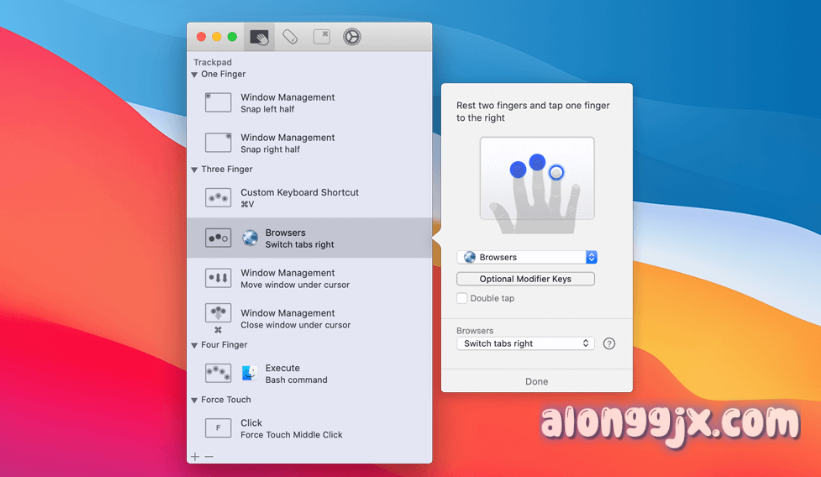Screen dimensions: 821x477
Task: Open the settings gear toolbar icon
Action: click(x=351, y=37)
